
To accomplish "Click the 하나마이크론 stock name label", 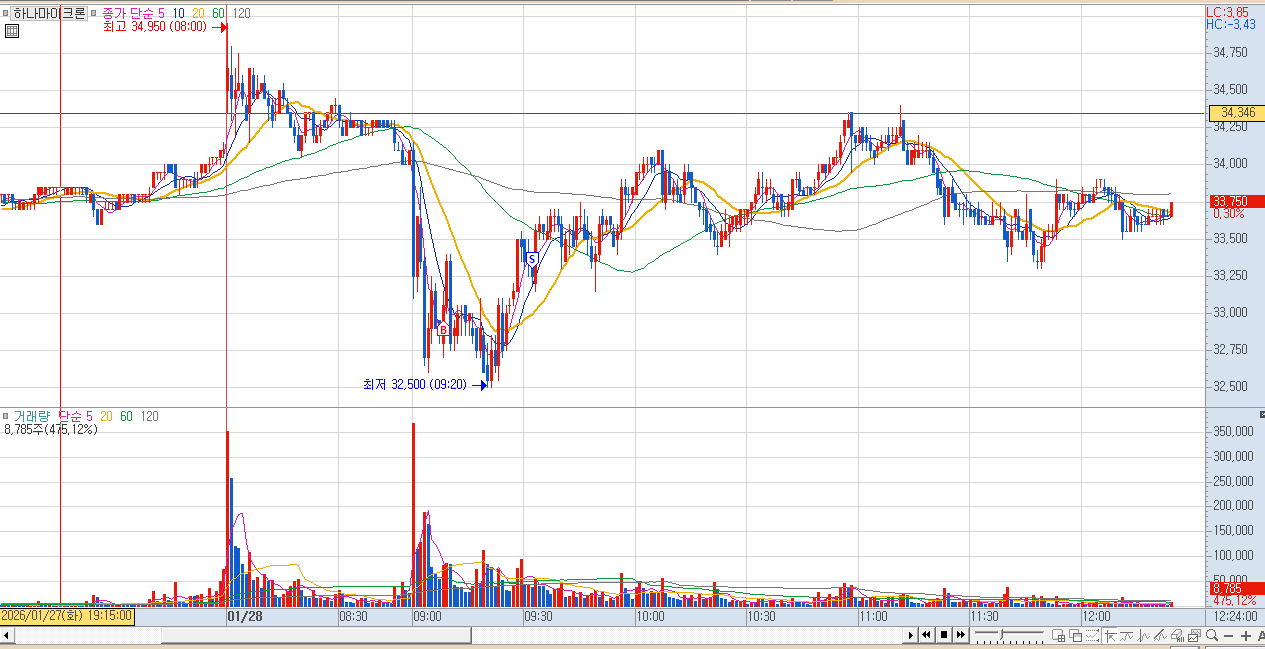I will point(49,14).
